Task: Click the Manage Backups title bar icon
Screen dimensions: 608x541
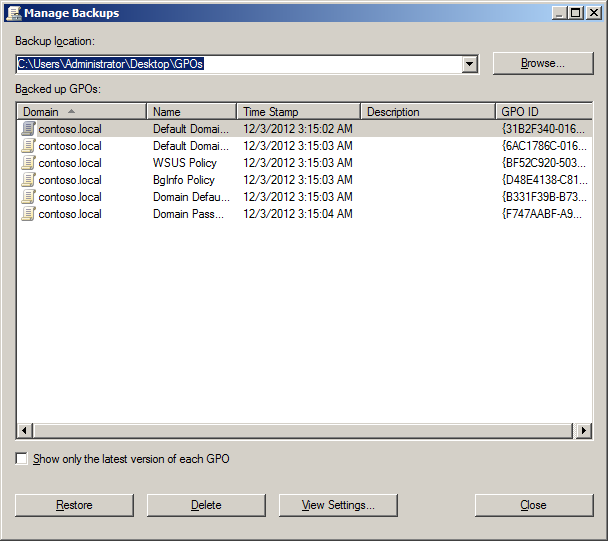Action: coord(14,13)
